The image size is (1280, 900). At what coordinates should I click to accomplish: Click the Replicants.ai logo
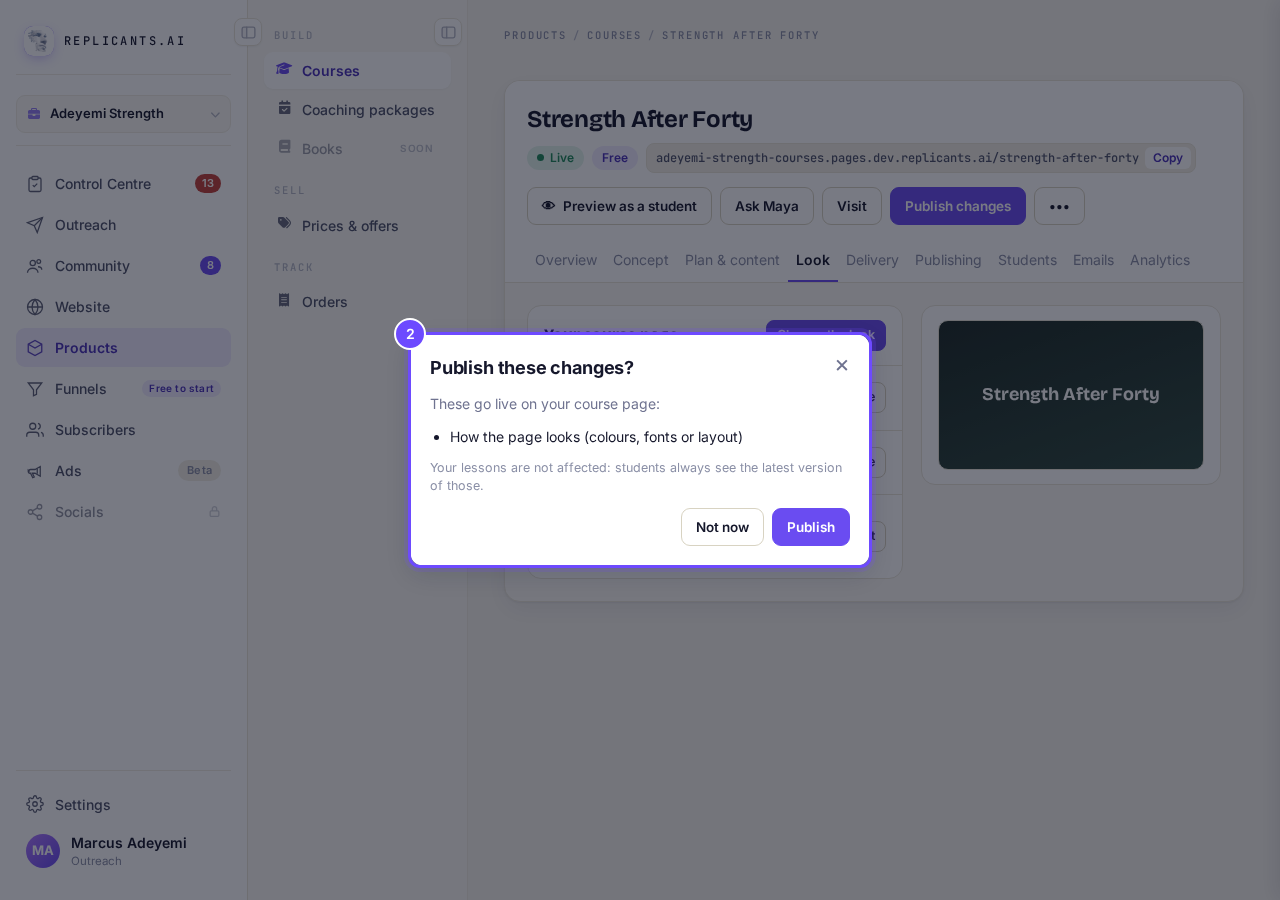[104, 41]
